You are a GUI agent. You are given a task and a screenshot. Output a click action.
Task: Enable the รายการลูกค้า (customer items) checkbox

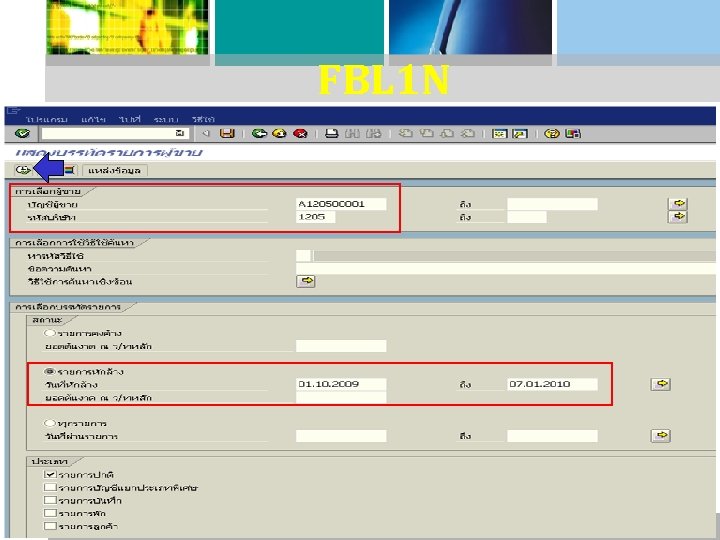coord(50,526)
